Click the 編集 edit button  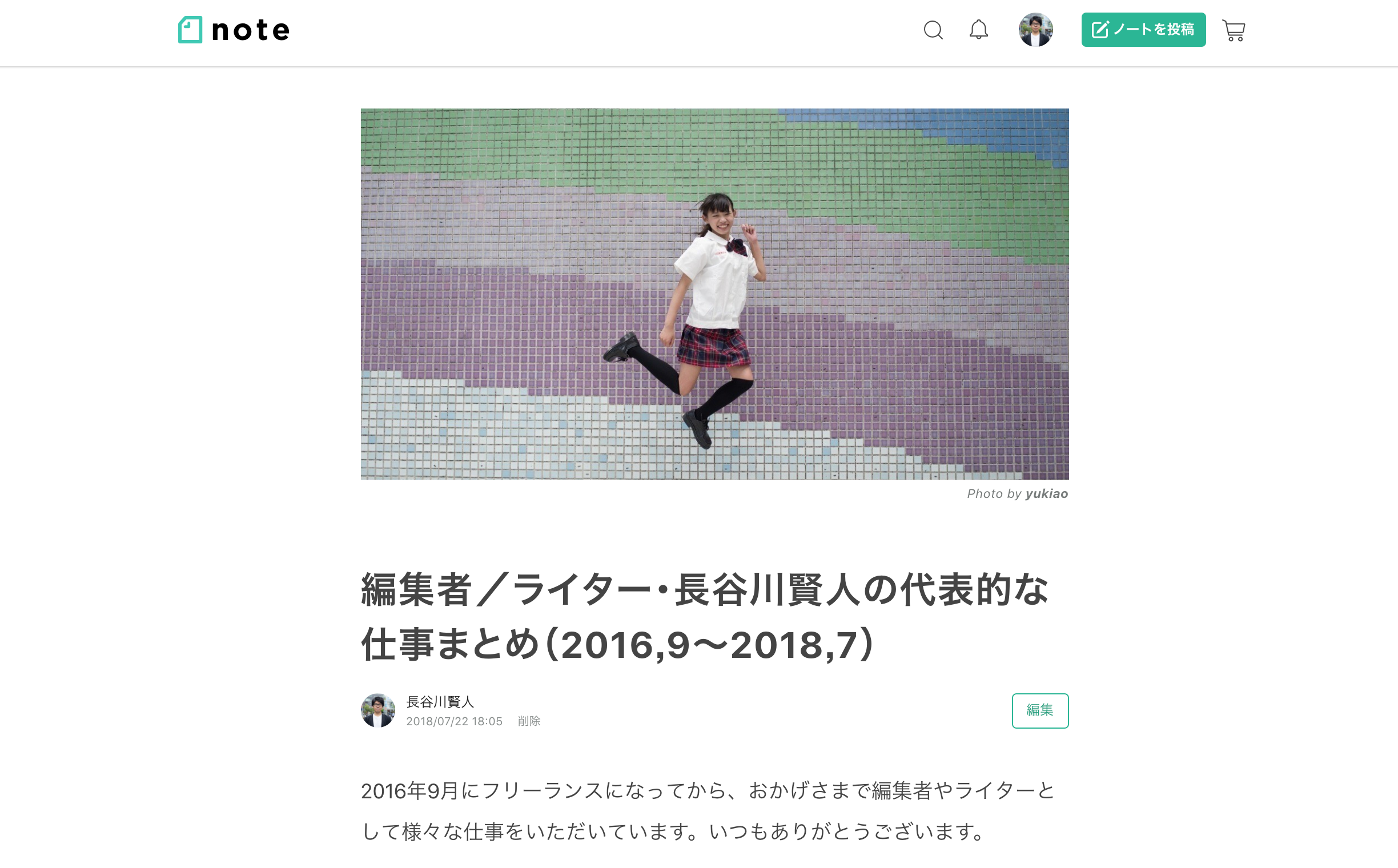tap(1040, 711)
